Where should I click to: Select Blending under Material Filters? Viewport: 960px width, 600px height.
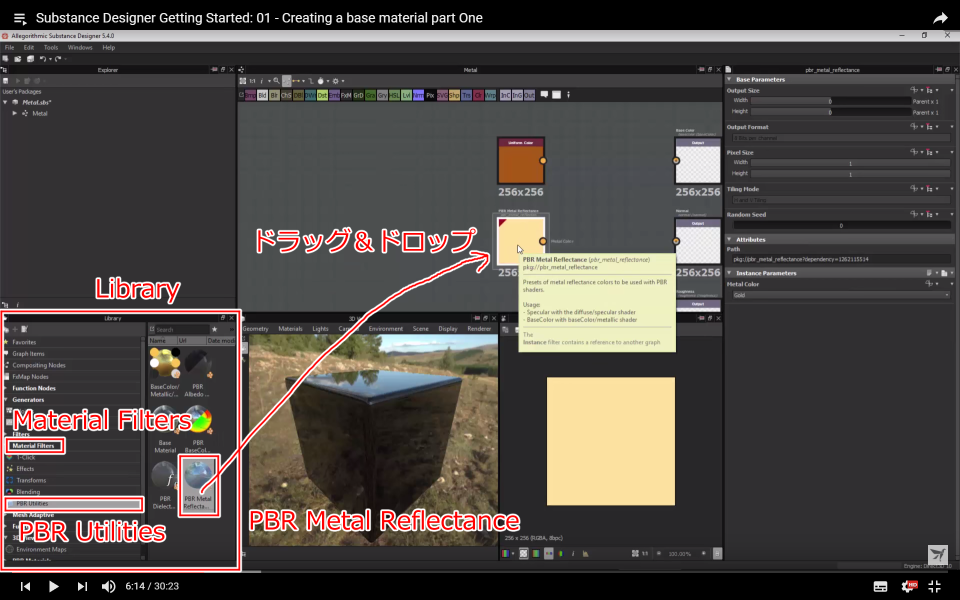28,492
